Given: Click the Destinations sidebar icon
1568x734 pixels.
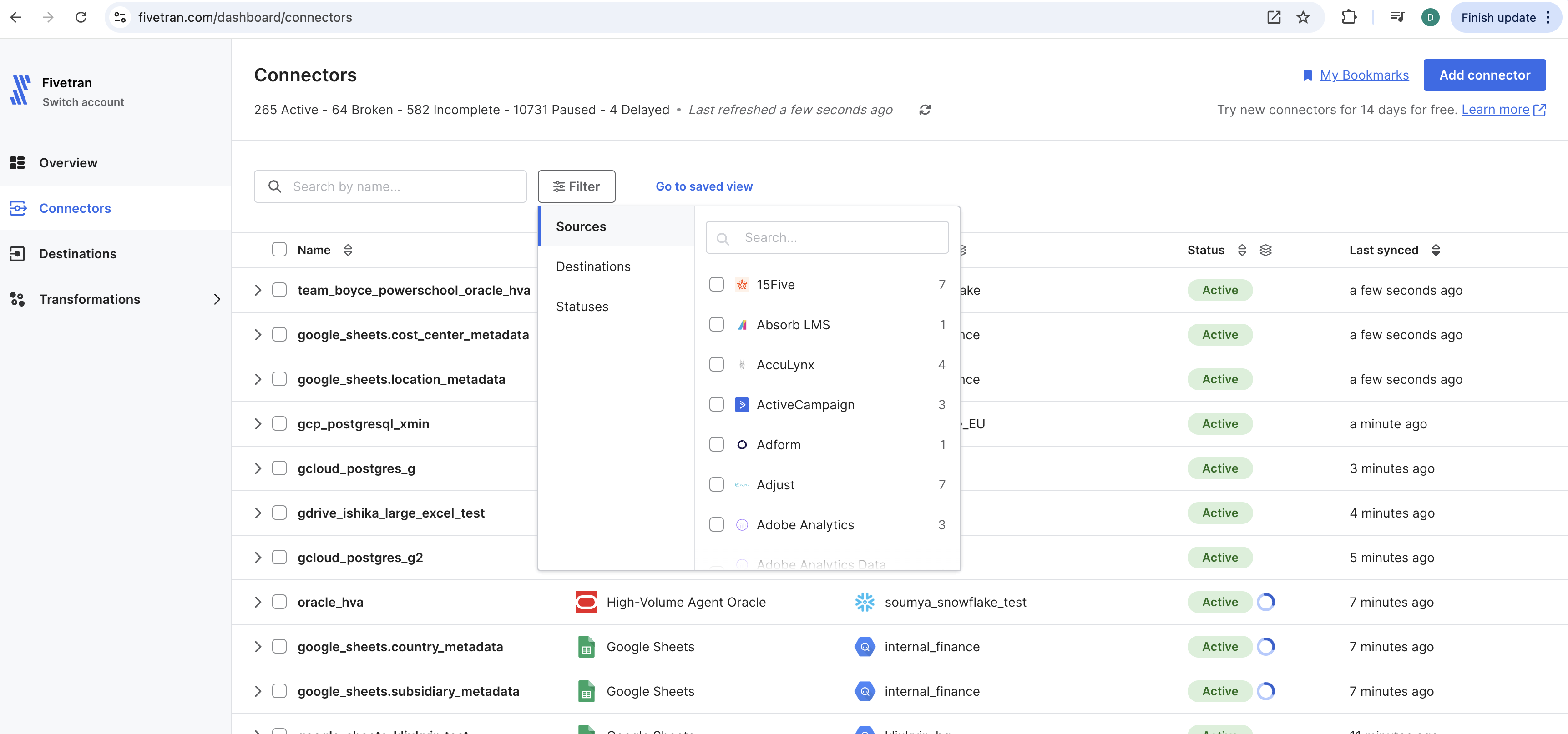Looking at the screenshot, I should pos(17,254).
